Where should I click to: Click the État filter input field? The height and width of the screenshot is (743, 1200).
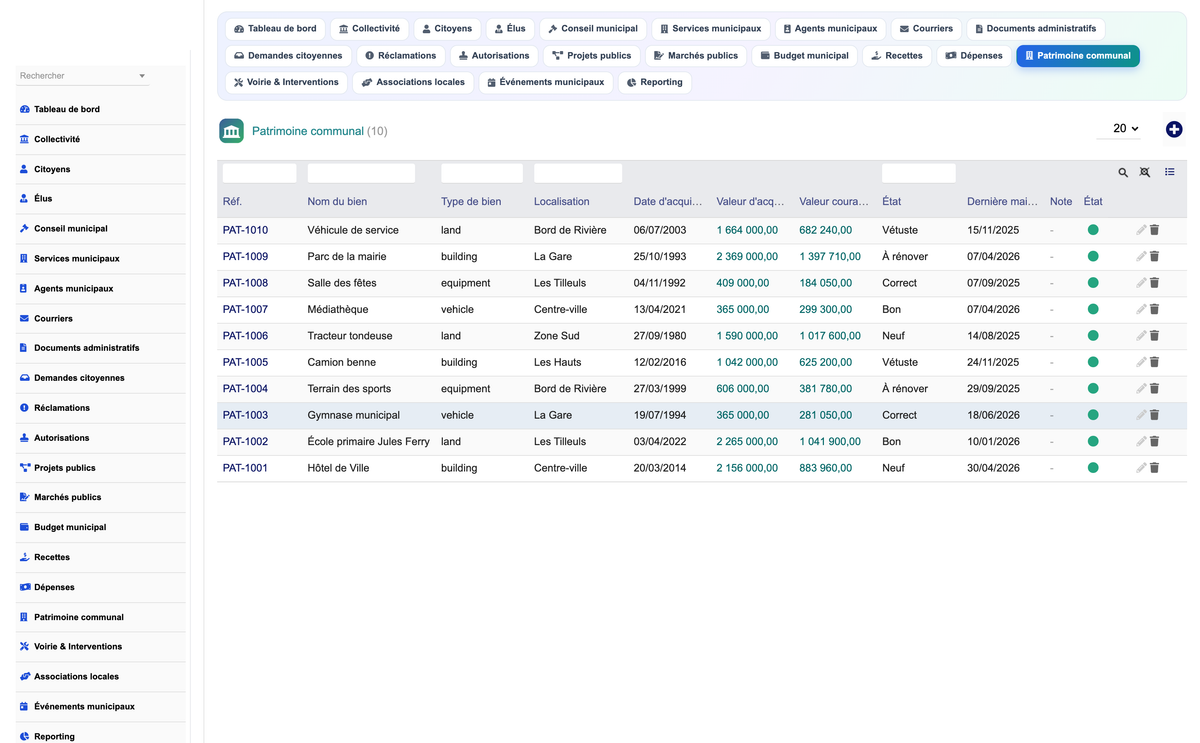tap(919, 173)
